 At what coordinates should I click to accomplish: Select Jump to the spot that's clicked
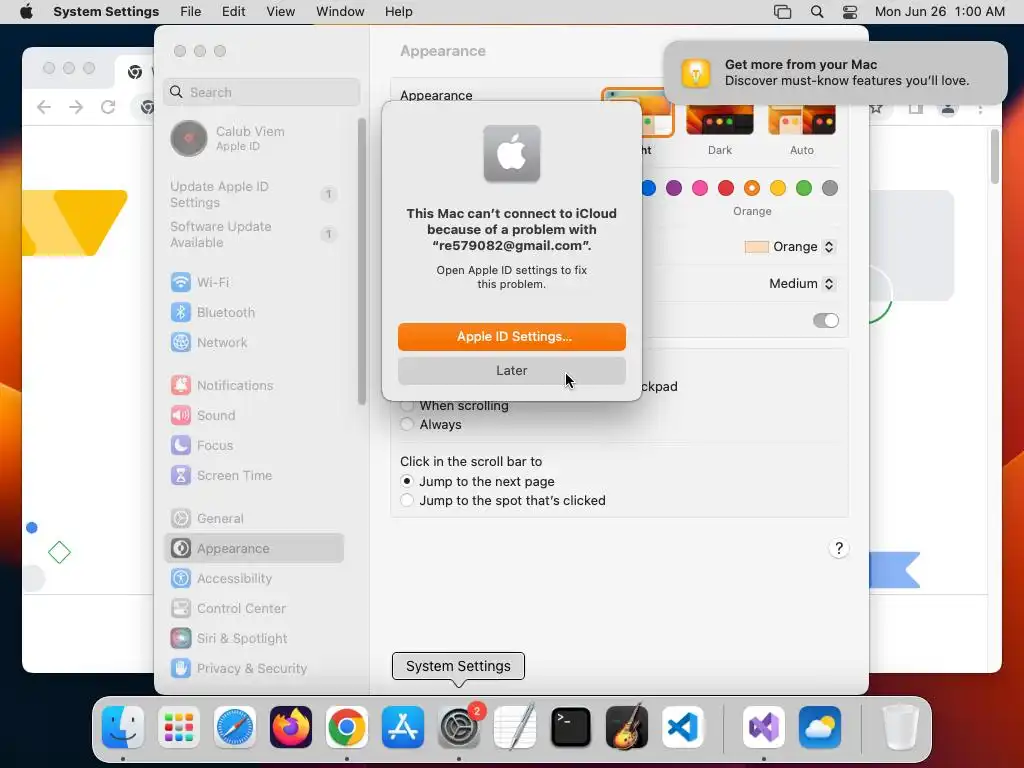pyautogui.click(x=407, y=500)
